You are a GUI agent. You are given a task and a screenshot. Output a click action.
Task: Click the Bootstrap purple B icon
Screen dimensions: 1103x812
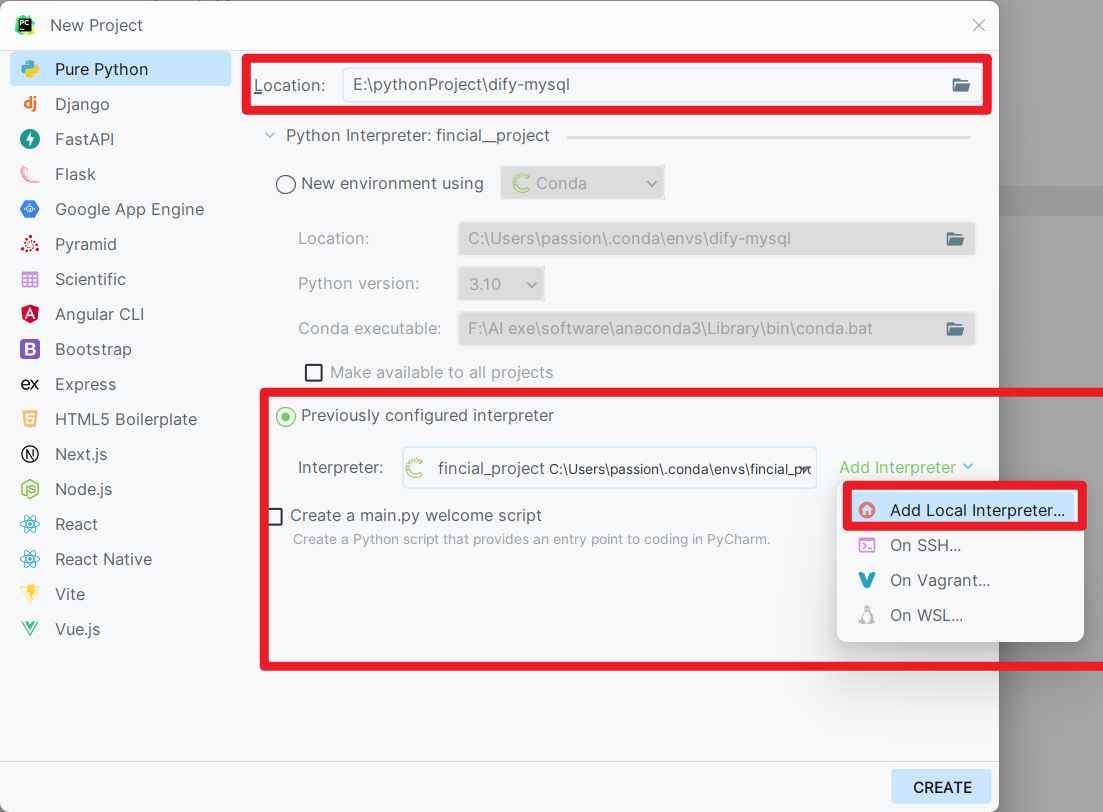pos(30,349)
